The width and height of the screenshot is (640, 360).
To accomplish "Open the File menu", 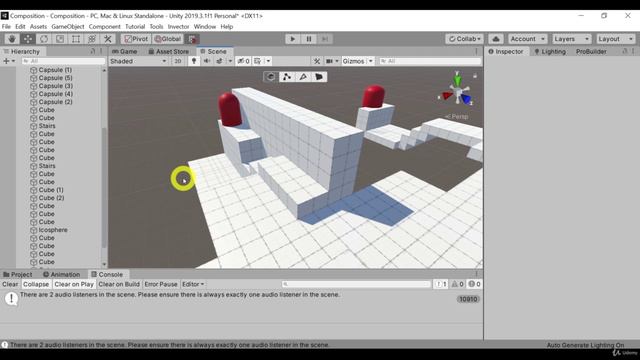I will (6, 27).
